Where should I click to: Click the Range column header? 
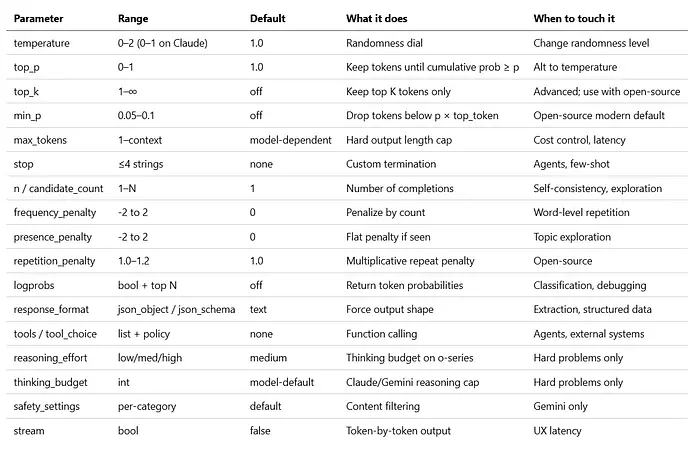point(134,19)
